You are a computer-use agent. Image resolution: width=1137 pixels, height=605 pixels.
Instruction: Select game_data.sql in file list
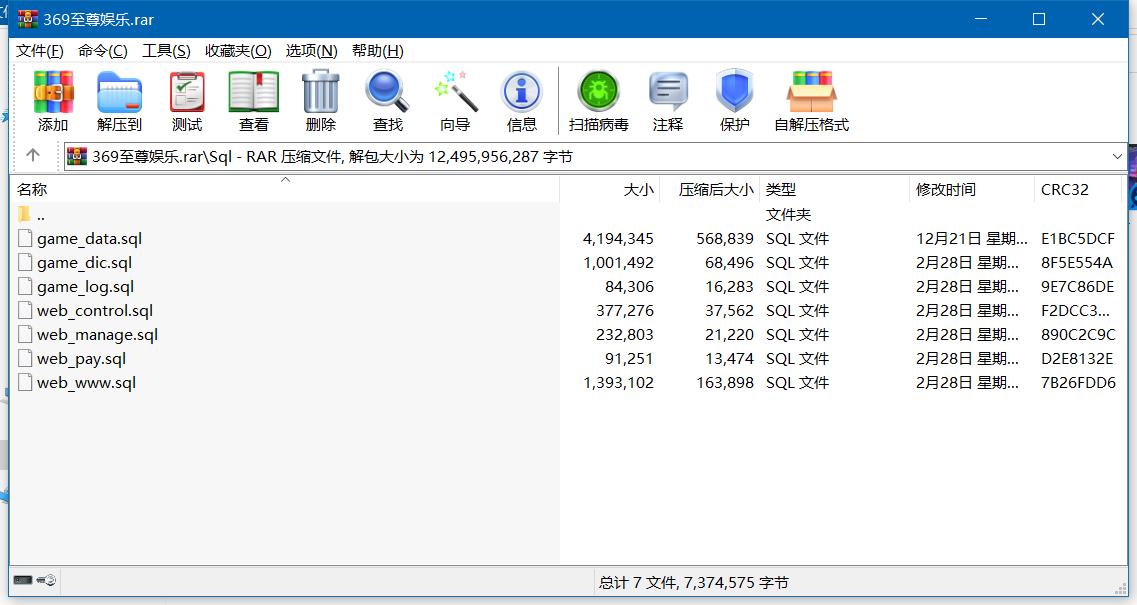tap(89, 239)
